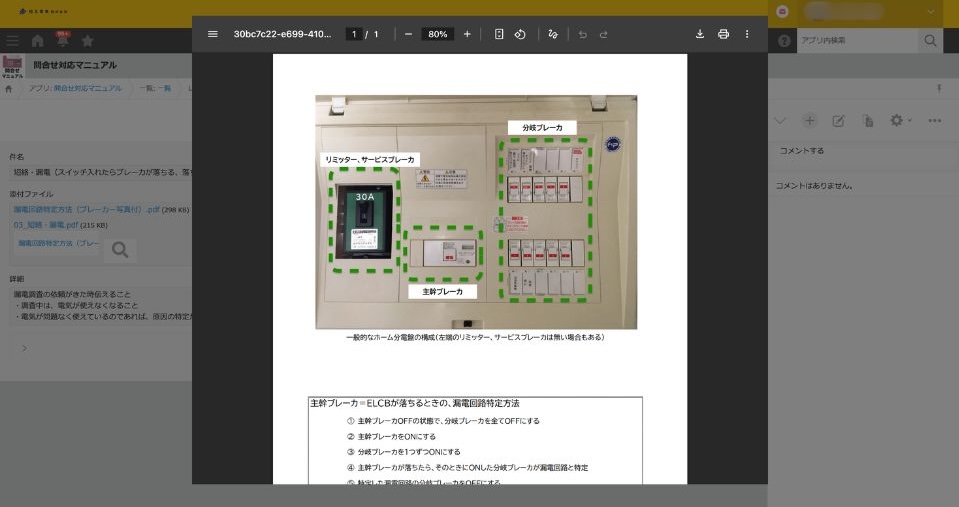Open the favorites star icon

[87, 41]
